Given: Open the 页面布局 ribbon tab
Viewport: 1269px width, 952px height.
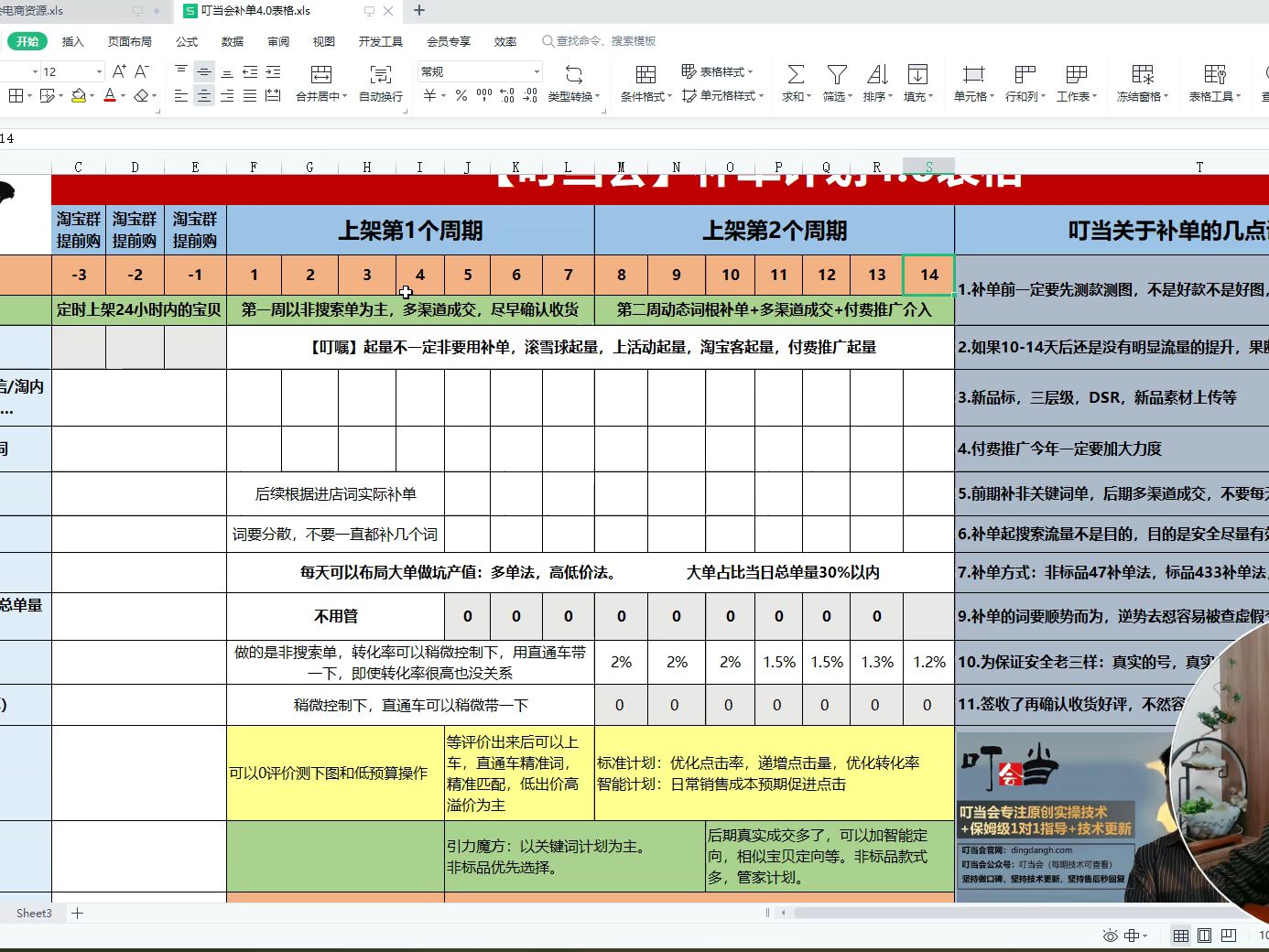Looking at the screenshot, I should 130,41.
